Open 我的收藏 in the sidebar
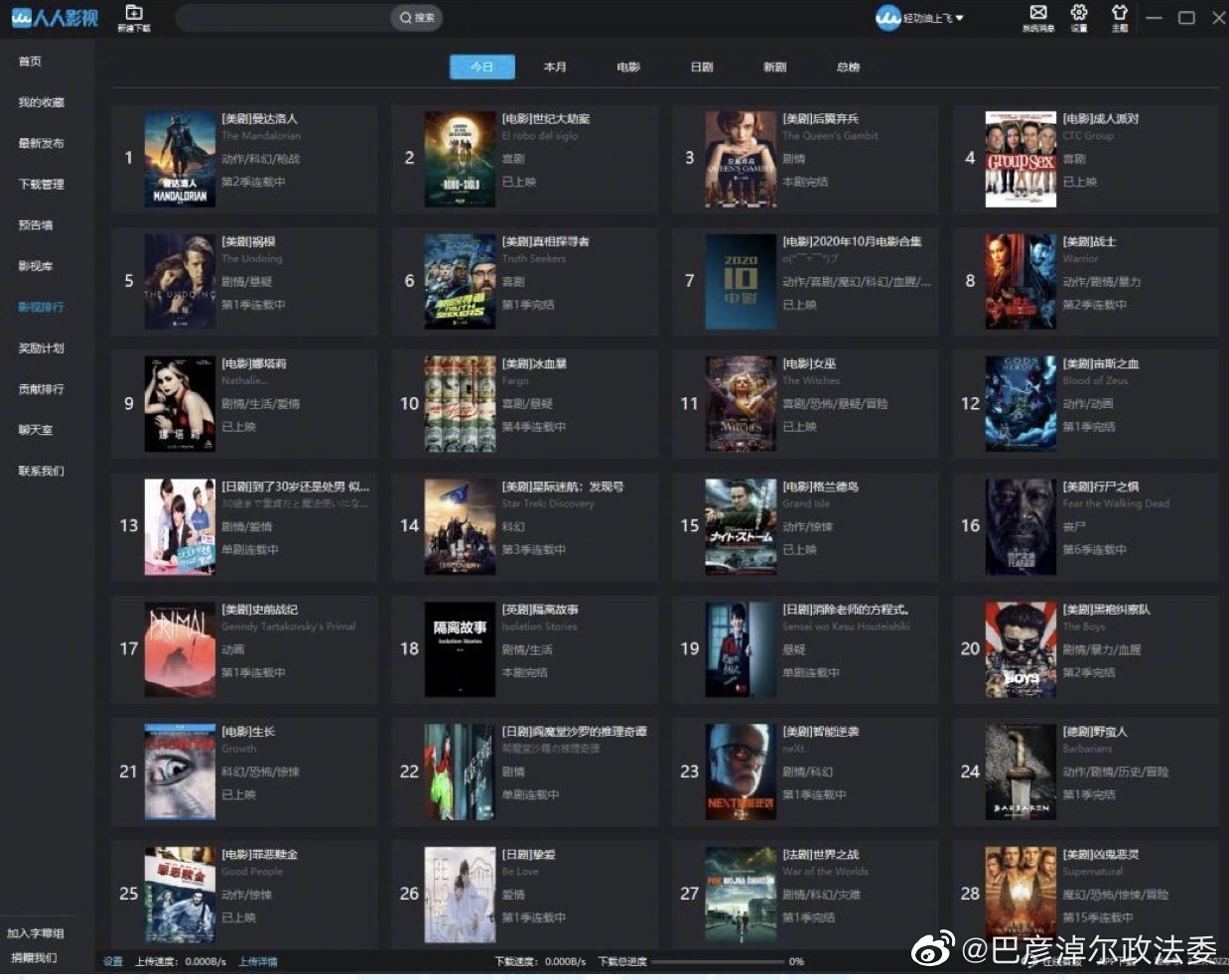Viewport: 1229px width, 980px height. click(x=41, y=102)
